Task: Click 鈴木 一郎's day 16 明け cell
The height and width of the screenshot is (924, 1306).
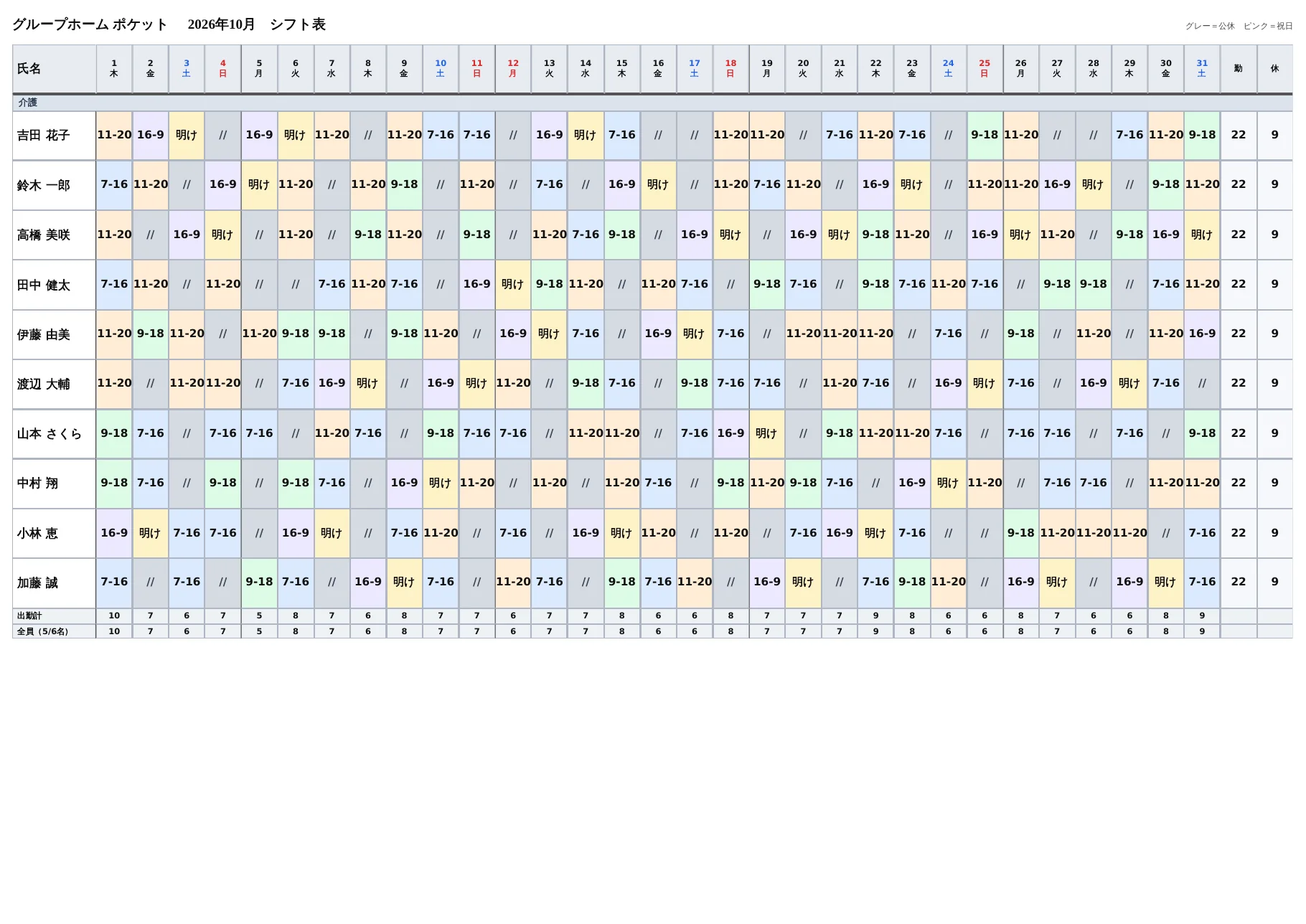Action: pos(658,184)
